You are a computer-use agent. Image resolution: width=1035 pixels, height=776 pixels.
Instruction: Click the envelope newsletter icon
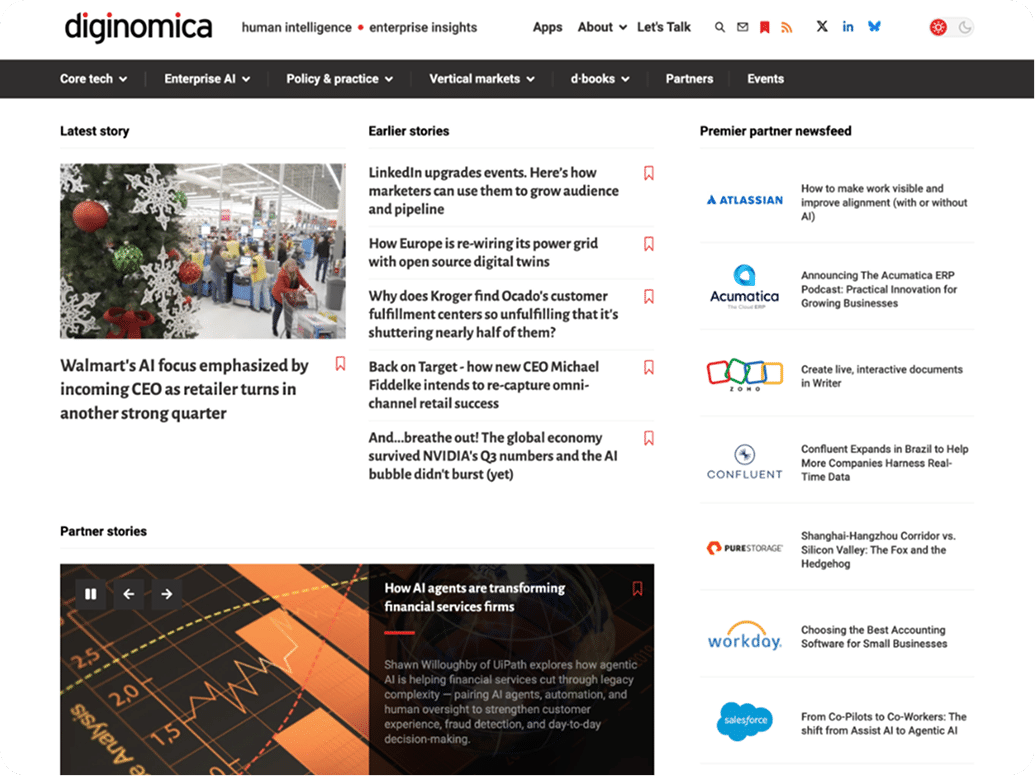coord(742,28)
